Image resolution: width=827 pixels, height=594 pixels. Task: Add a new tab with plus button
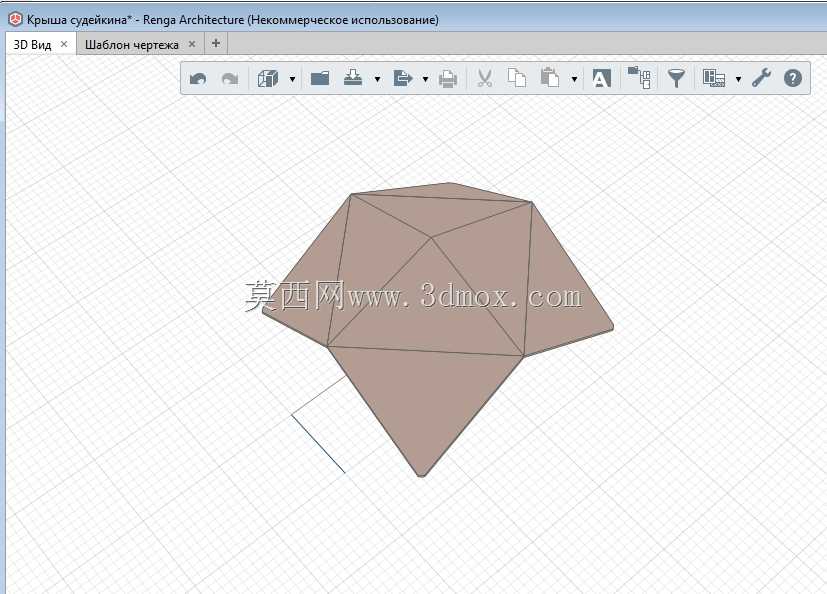(215, 43)
